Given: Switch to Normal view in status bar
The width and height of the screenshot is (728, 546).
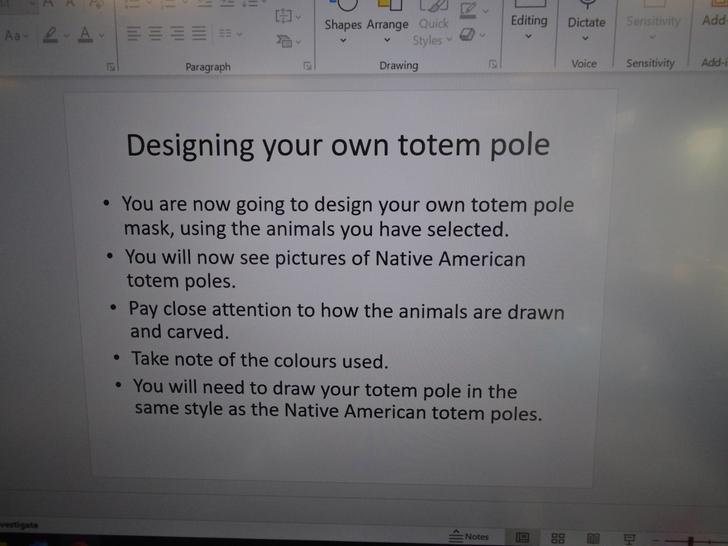Looking at the screenshot, I should click(x=522, y=538).
